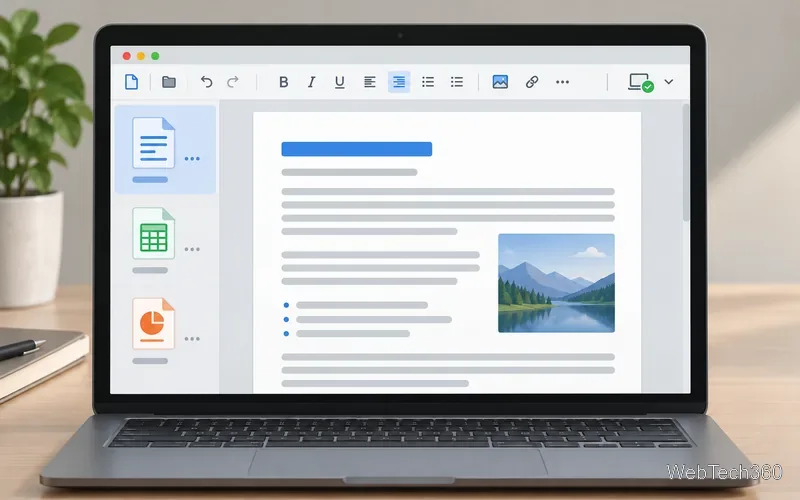
Task: Toggle italic formatting
Action: [312, 82]
